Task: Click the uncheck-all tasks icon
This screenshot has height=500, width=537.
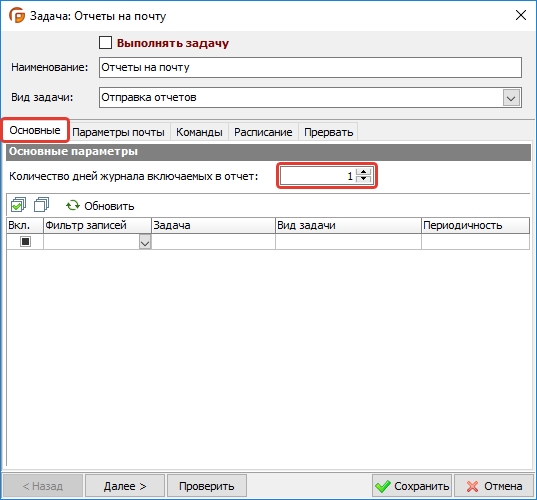Action: click(41, 205)
